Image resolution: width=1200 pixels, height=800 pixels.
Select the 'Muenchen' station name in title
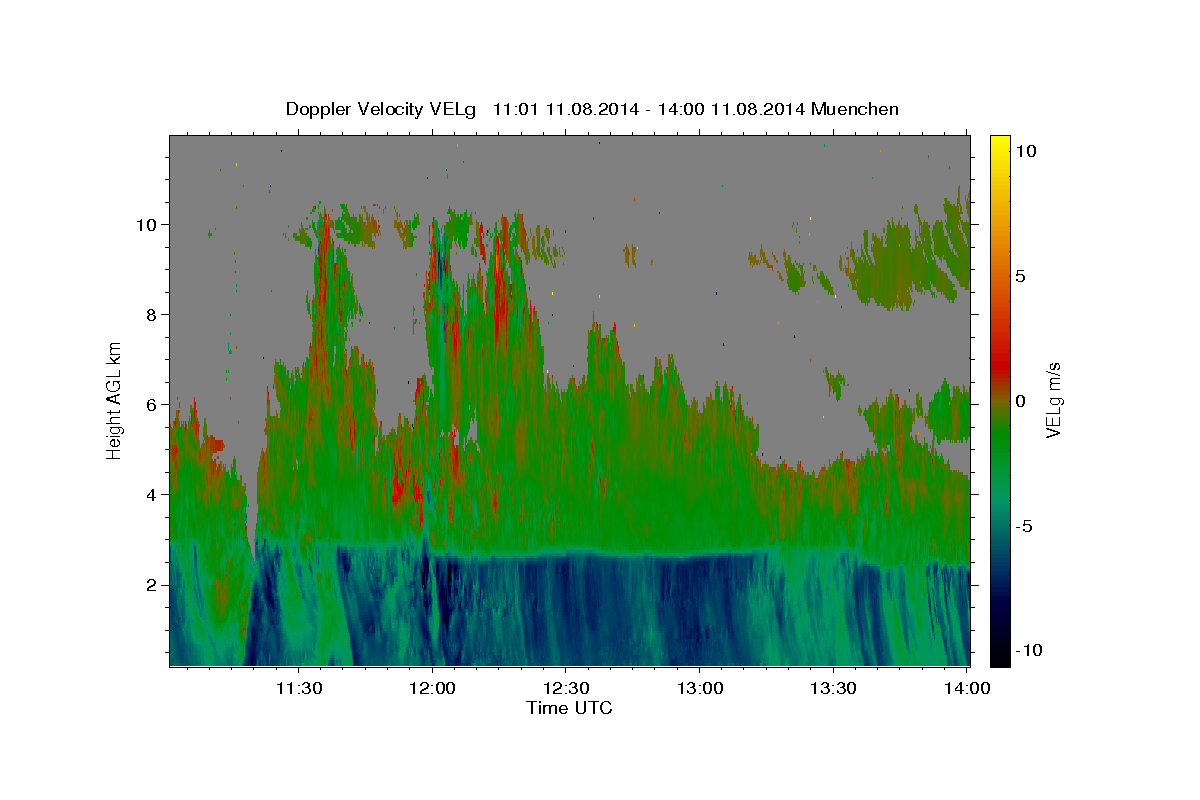tap(855, 109)
